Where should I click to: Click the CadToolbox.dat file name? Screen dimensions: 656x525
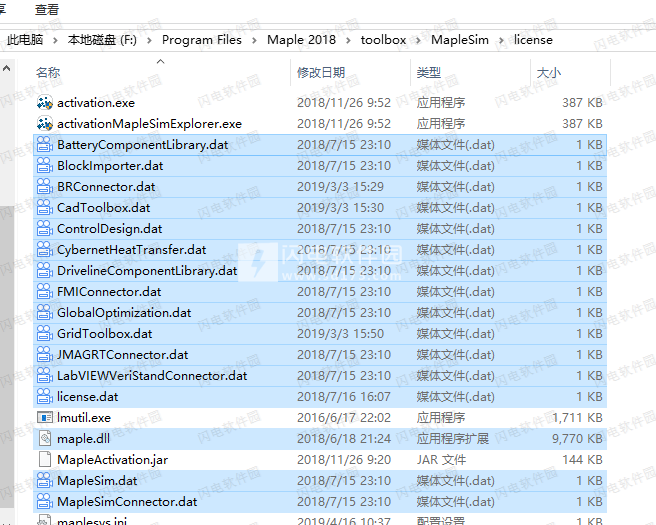(103, 208)
